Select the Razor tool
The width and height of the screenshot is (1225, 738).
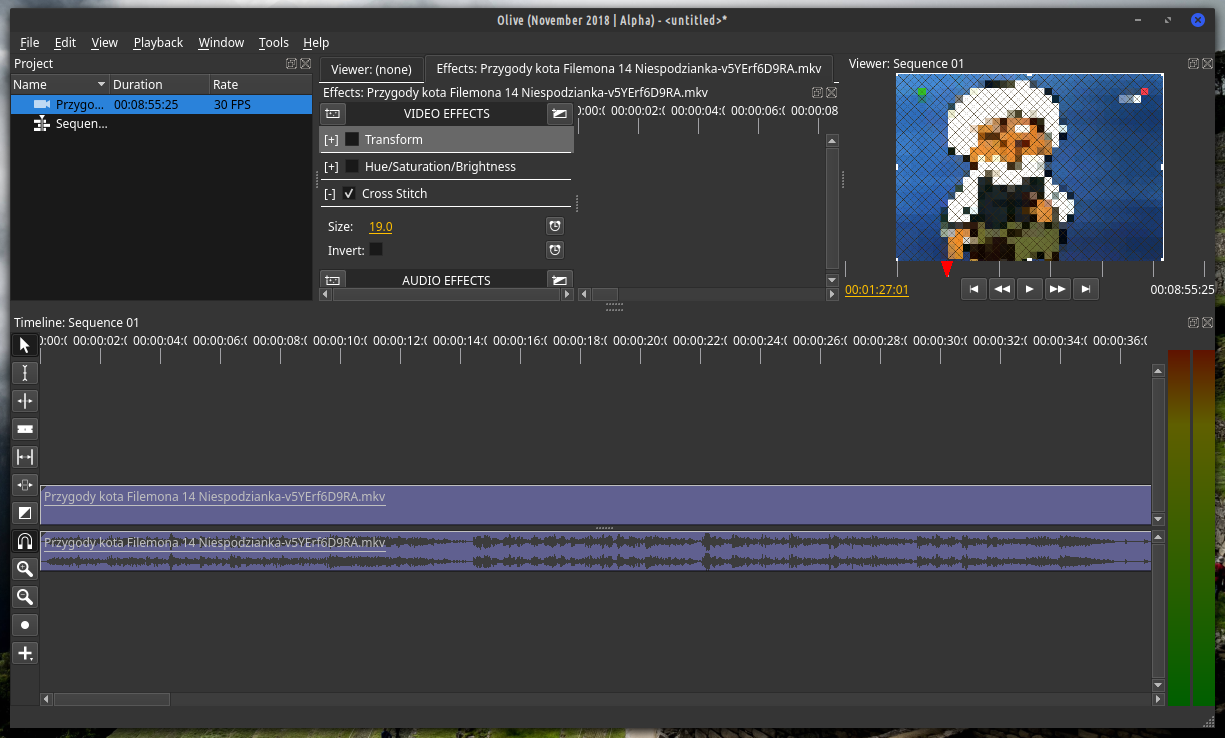[x=25, y=429]
